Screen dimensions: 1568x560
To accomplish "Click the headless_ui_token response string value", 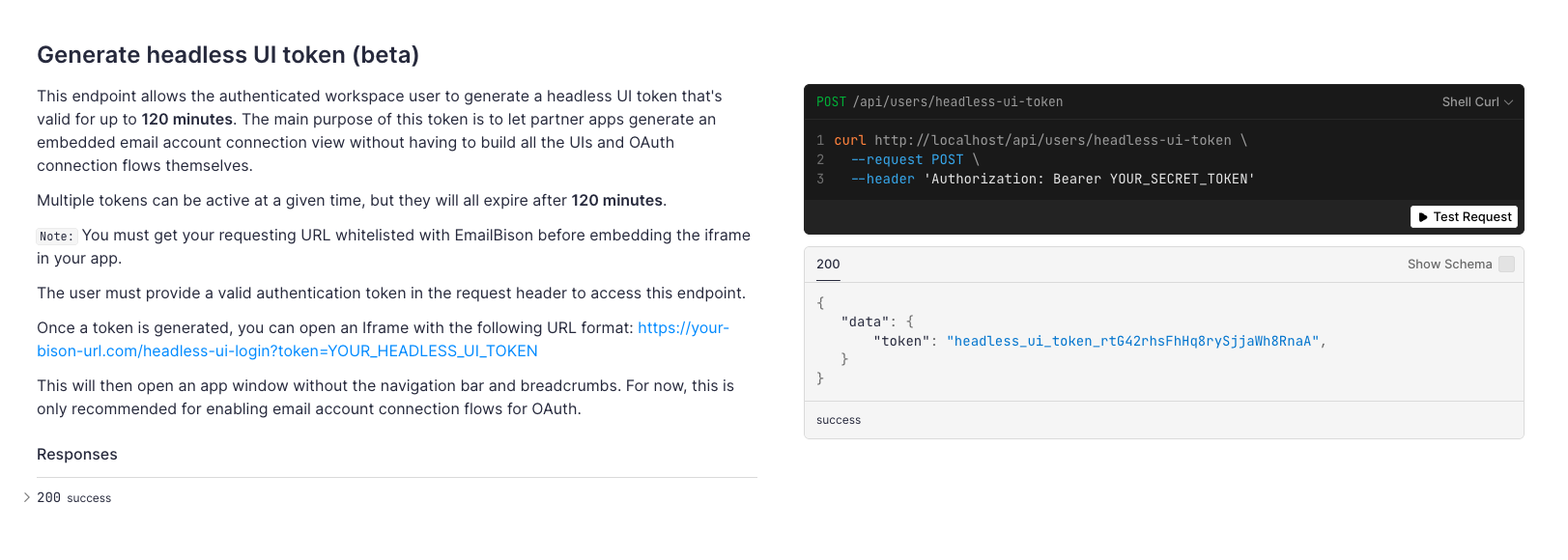I will [1132, 341].
